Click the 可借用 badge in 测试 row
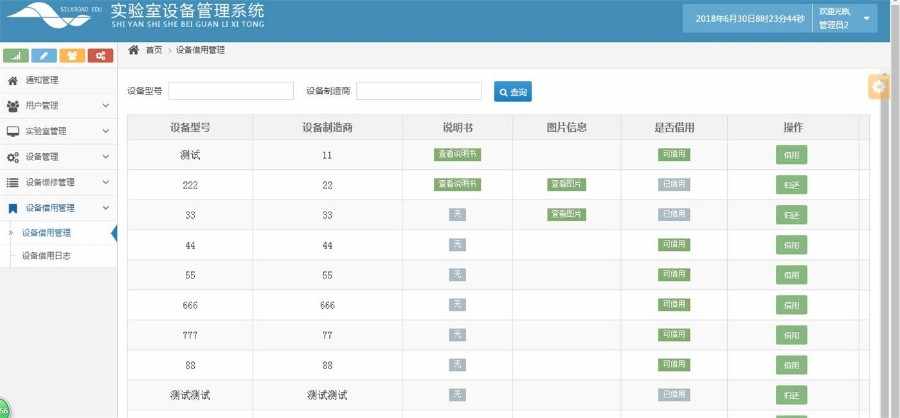Screen dimensions: 900x418 tap(674, 154)
